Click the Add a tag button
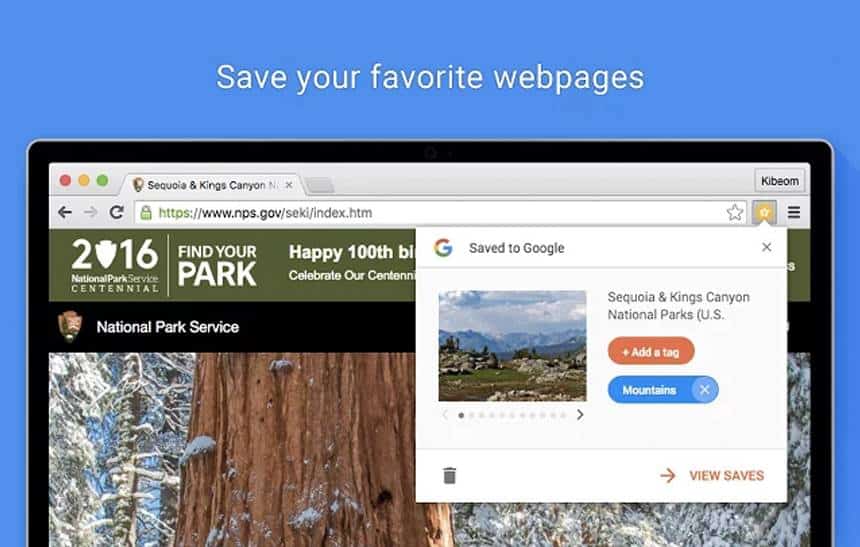 coord(651,352)
